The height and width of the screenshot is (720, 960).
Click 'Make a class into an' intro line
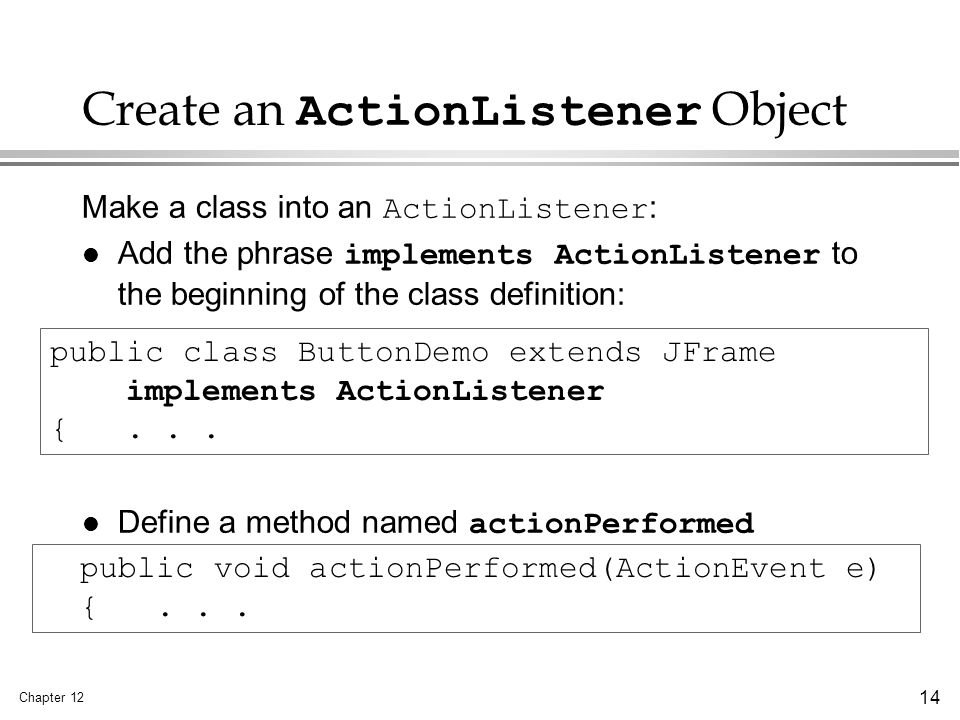coord(227,207)
